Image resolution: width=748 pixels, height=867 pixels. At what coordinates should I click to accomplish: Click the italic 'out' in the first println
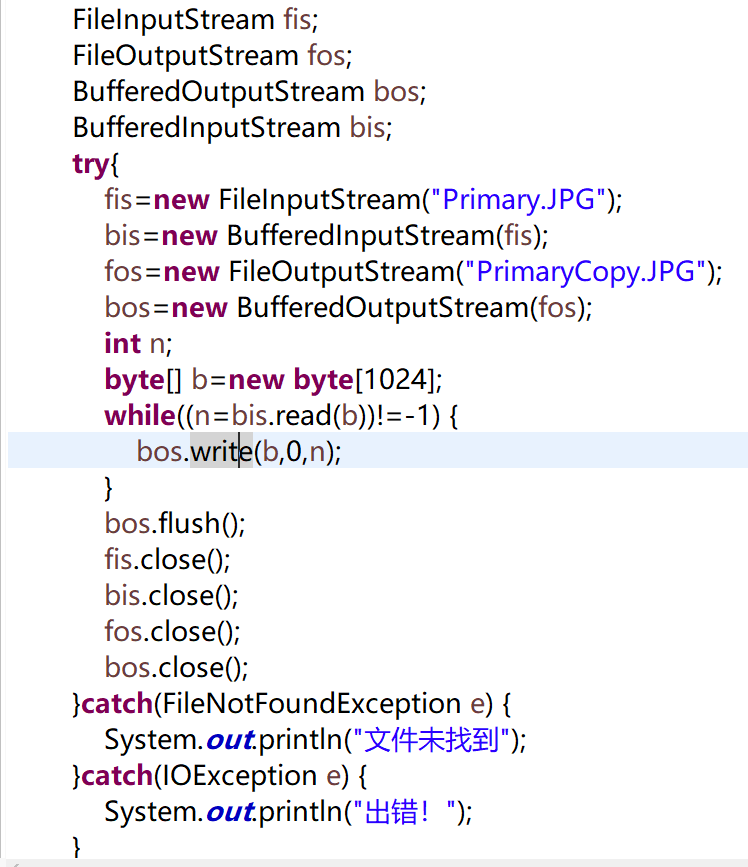click(230, 740)
